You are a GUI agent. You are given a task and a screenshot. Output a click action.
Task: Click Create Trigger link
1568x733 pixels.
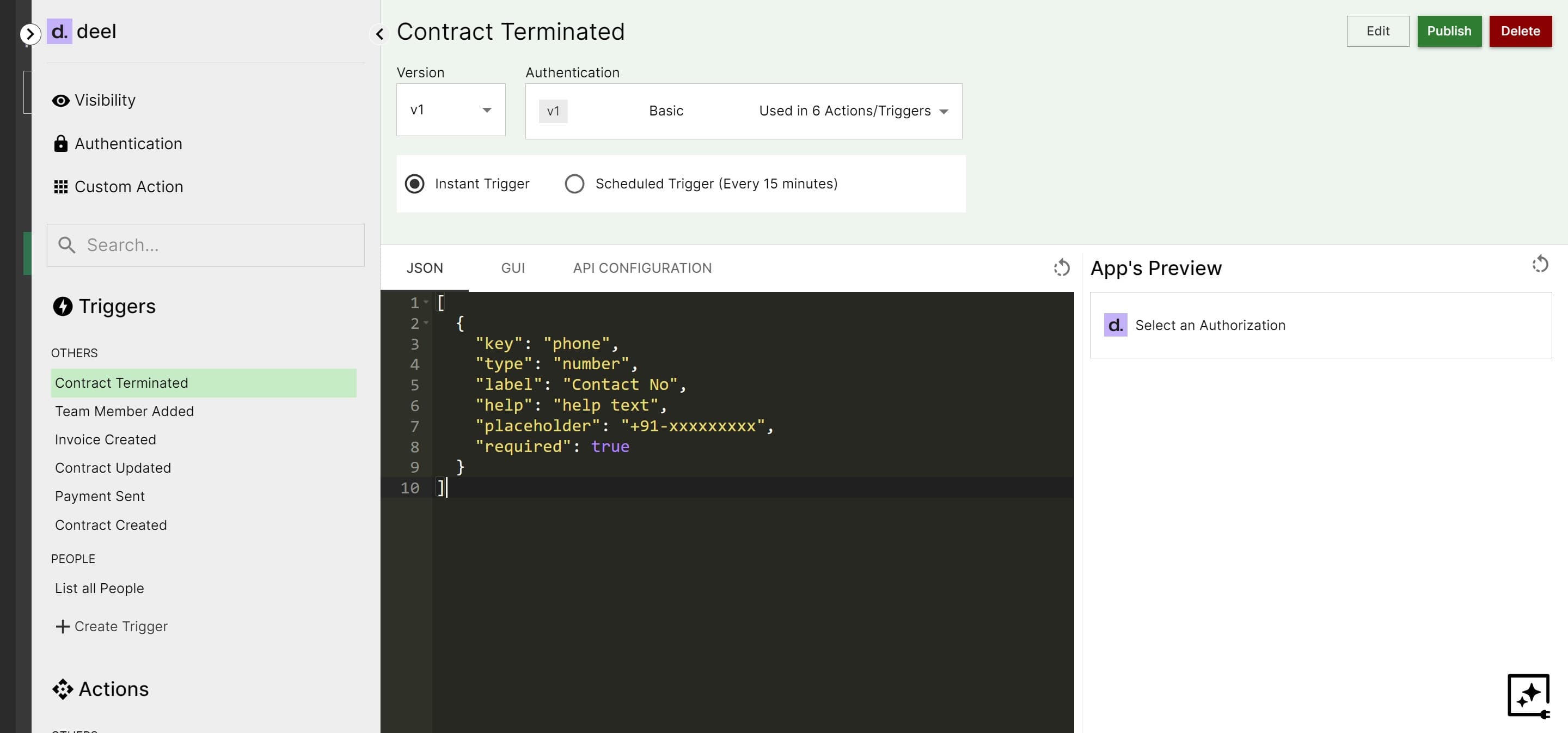(112, 626)
